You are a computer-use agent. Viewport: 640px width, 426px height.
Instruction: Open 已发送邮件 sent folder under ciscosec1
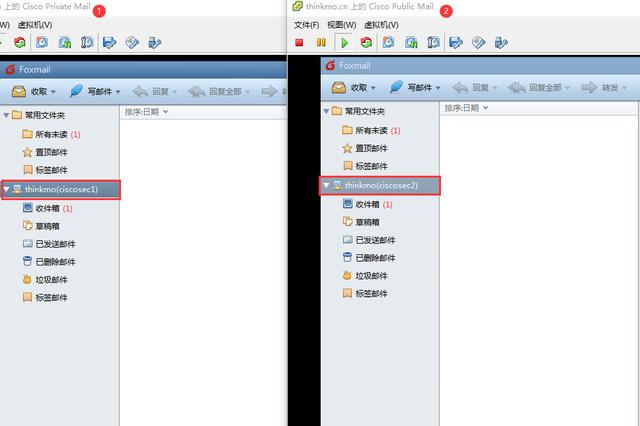[49, 244]
